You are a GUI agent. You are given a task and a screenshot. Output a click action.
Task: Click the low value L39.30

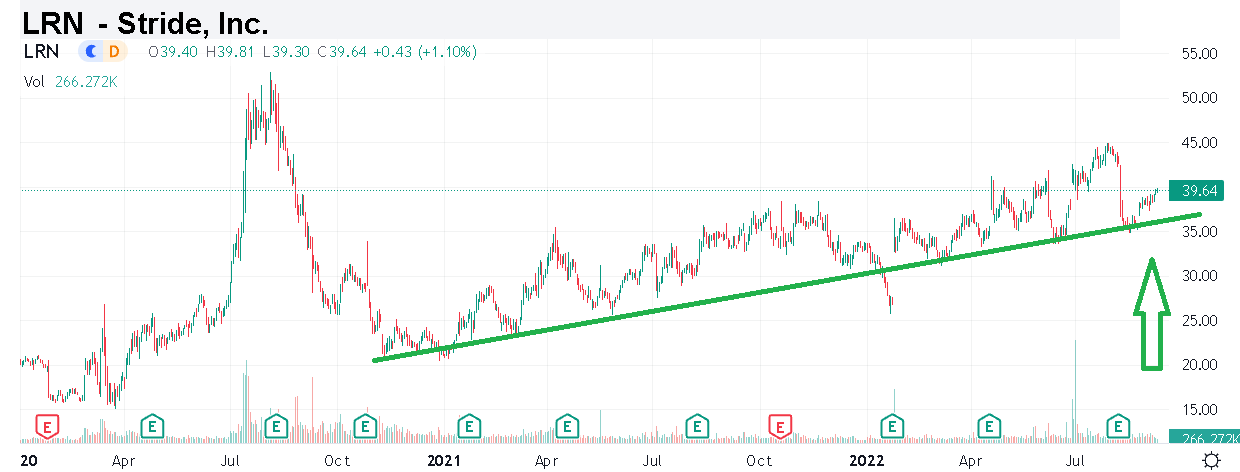coord(286,51)
